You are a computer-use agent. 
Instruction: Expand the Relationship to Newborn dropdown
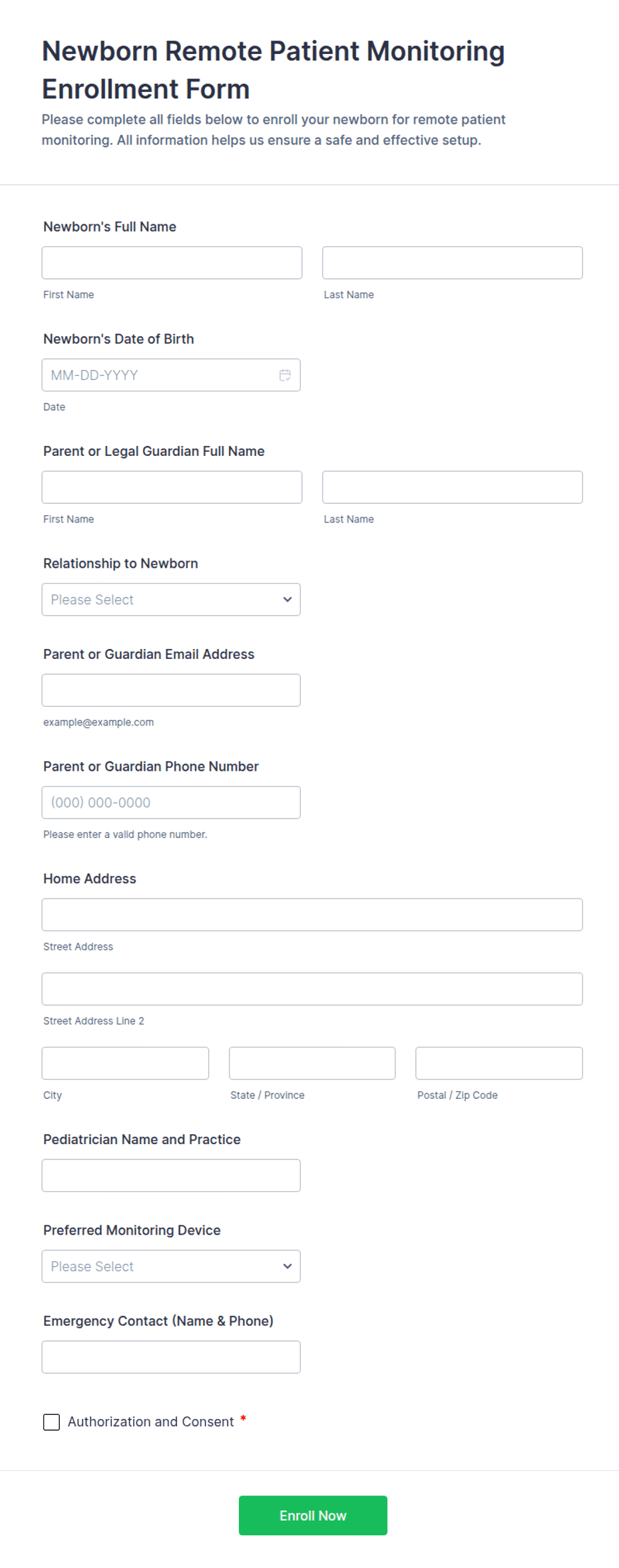[x=171, y=600]
